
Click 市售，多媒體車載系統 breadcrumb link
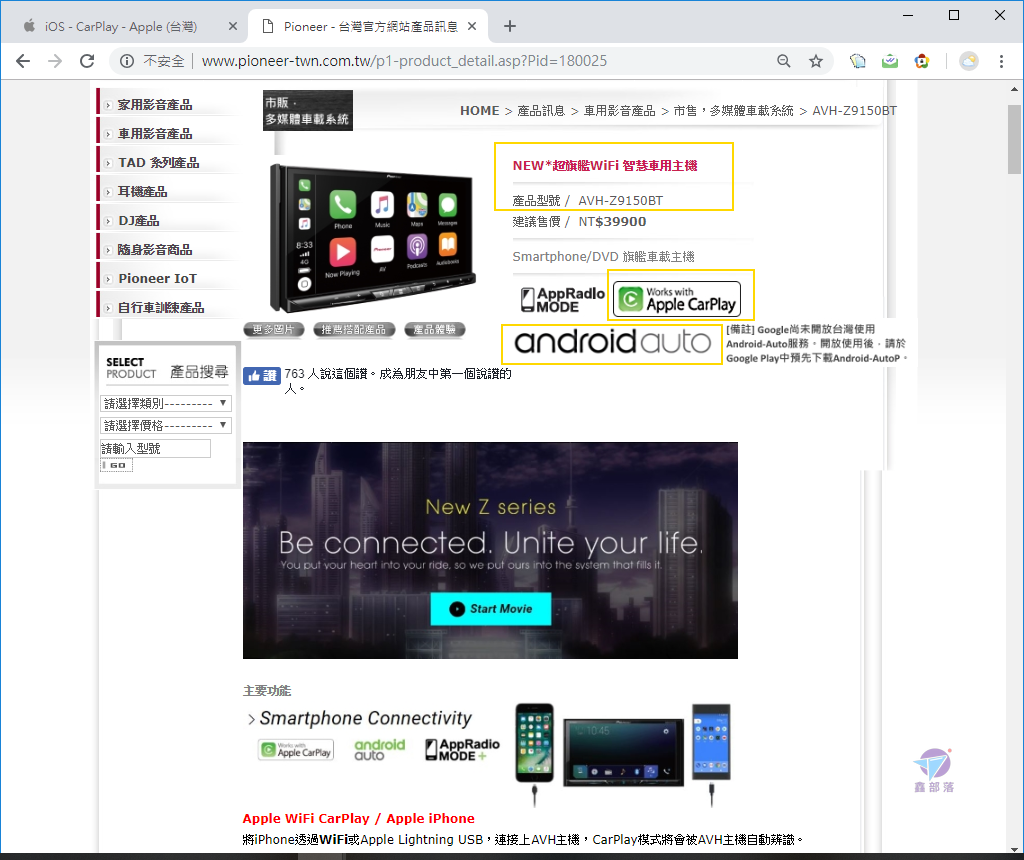point(733,111)
